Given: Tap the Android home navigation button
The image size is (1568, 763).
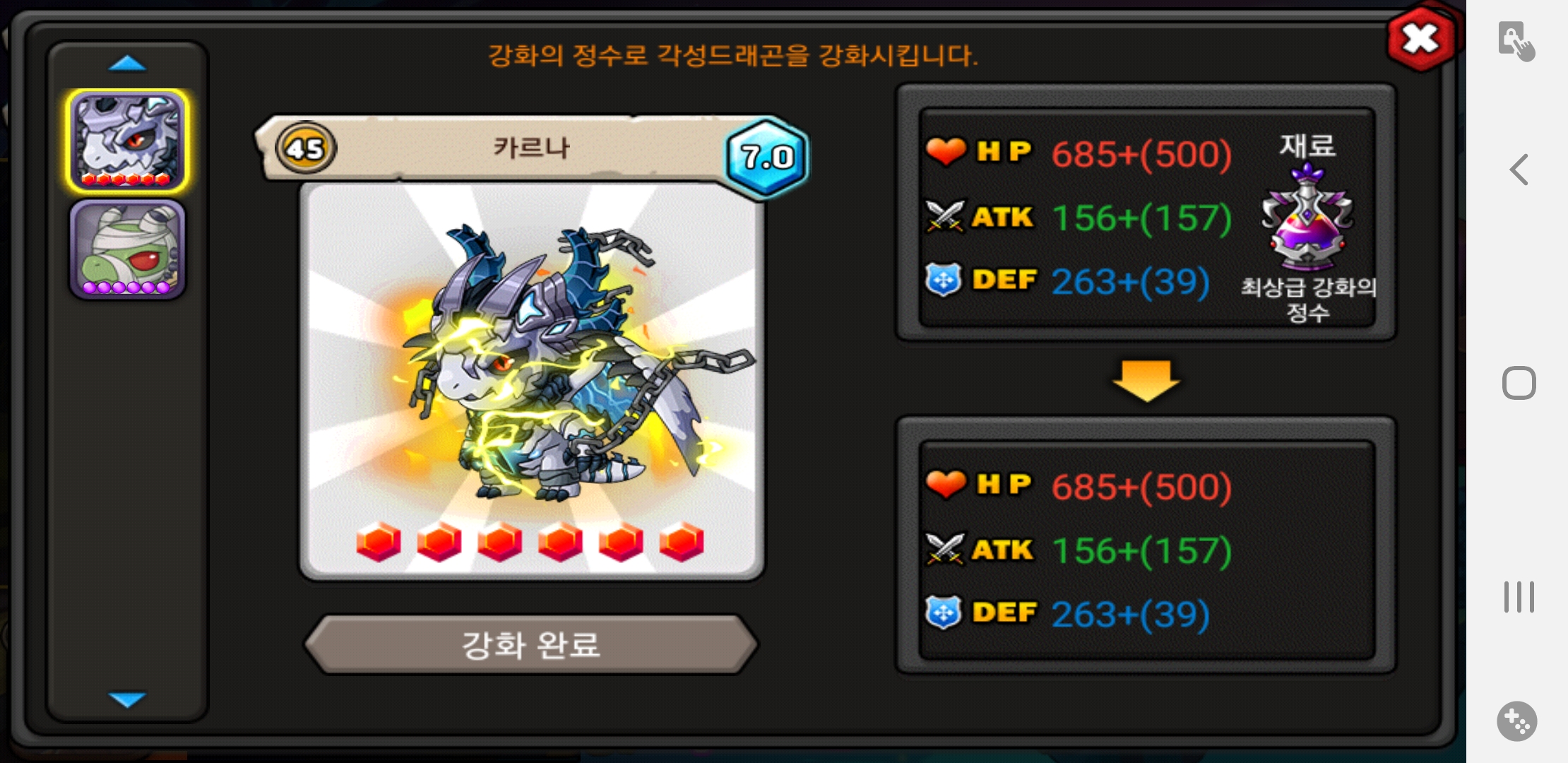Looking at the screenshot, I should 1519,384.
